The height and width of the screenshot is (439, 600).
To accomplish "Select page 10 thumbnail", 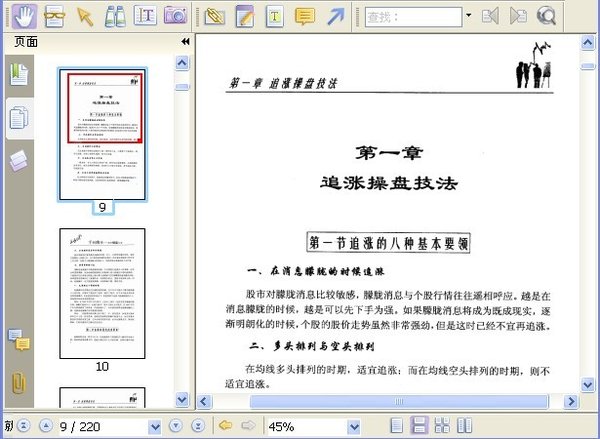I will pos(103,294).
